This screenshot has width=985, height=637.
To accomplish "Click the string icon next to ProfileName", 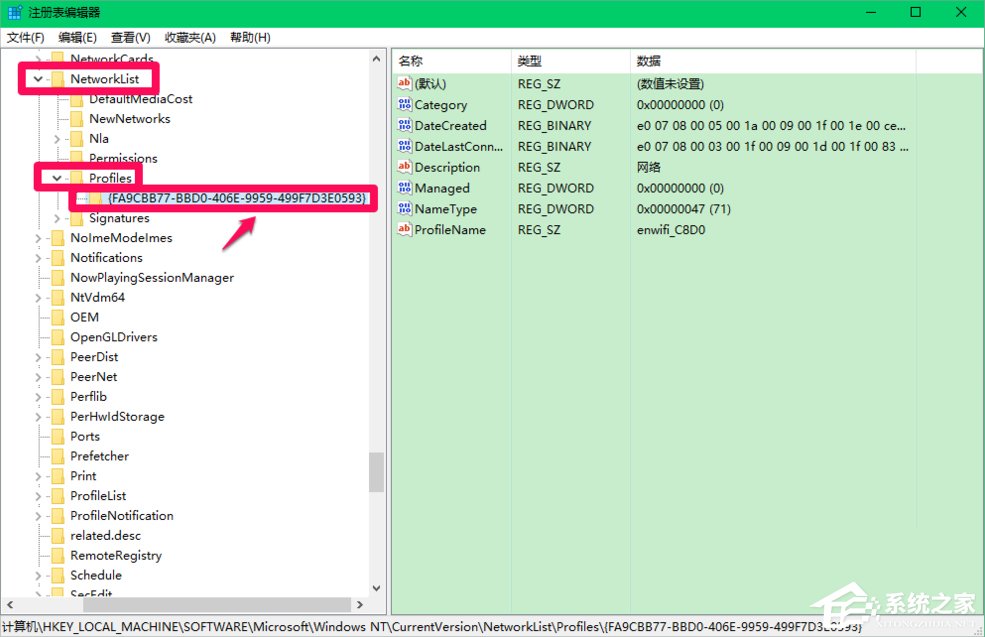I will [x=403, y=230].
